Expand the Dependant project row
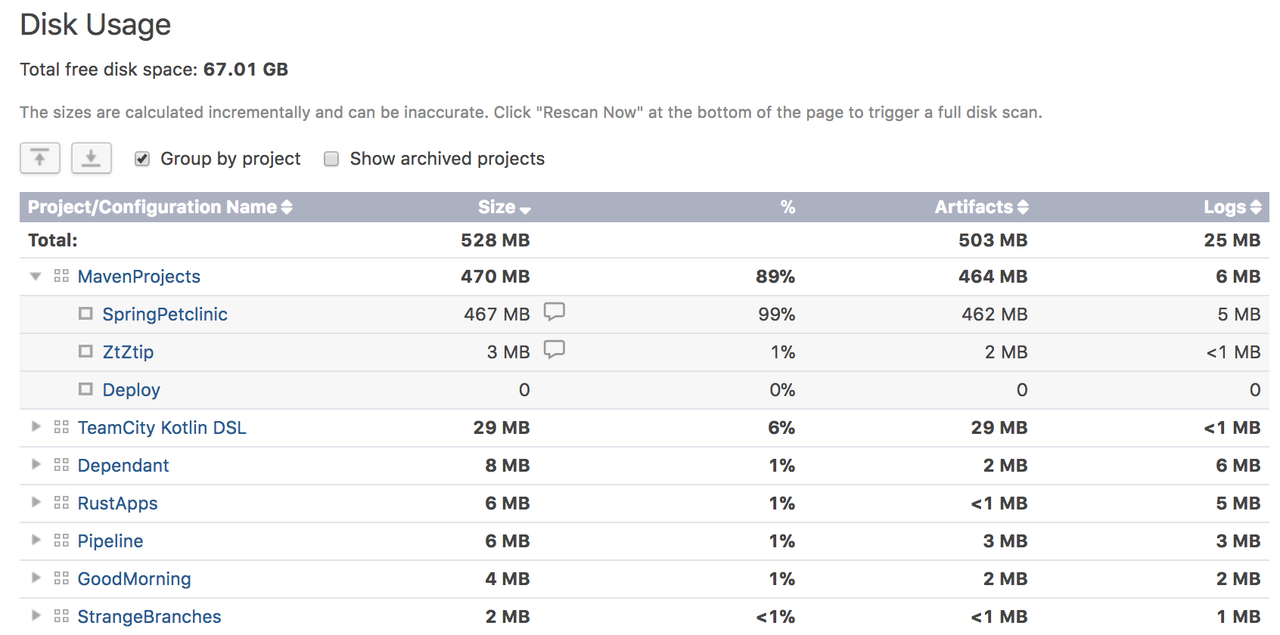The height and width of the screenshot is (635, 1280). coord(36,465)
